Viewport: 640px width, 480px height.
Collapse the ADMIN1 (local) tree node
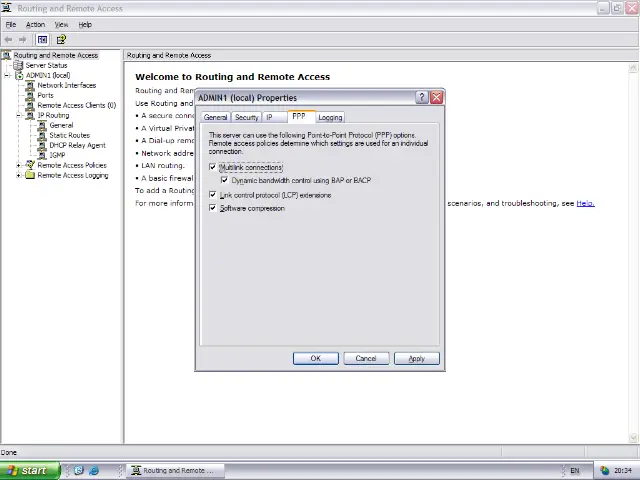(x=7, y=76)
